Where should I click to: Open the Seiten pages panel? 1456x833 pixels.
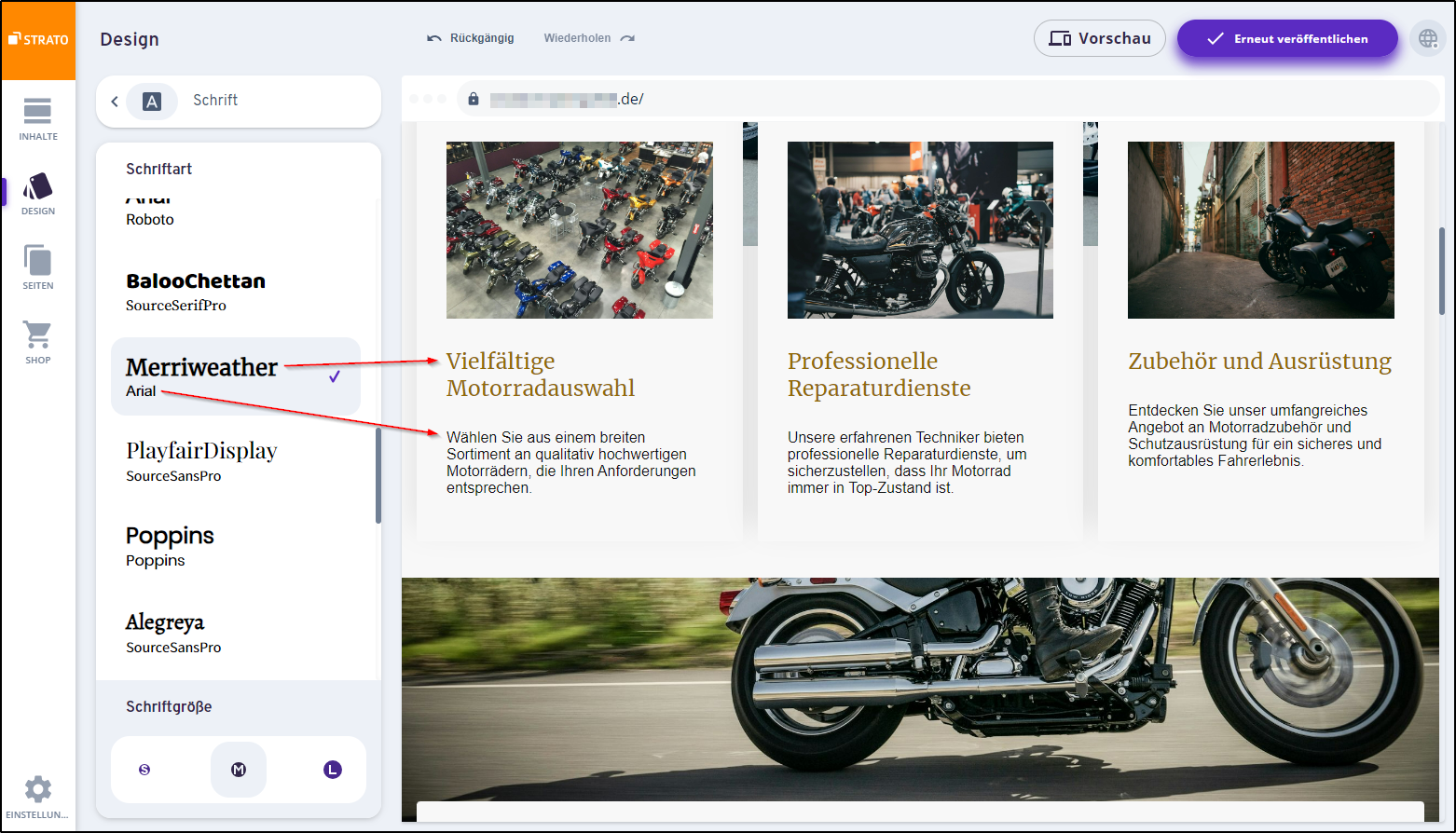(x=38, y=267)
